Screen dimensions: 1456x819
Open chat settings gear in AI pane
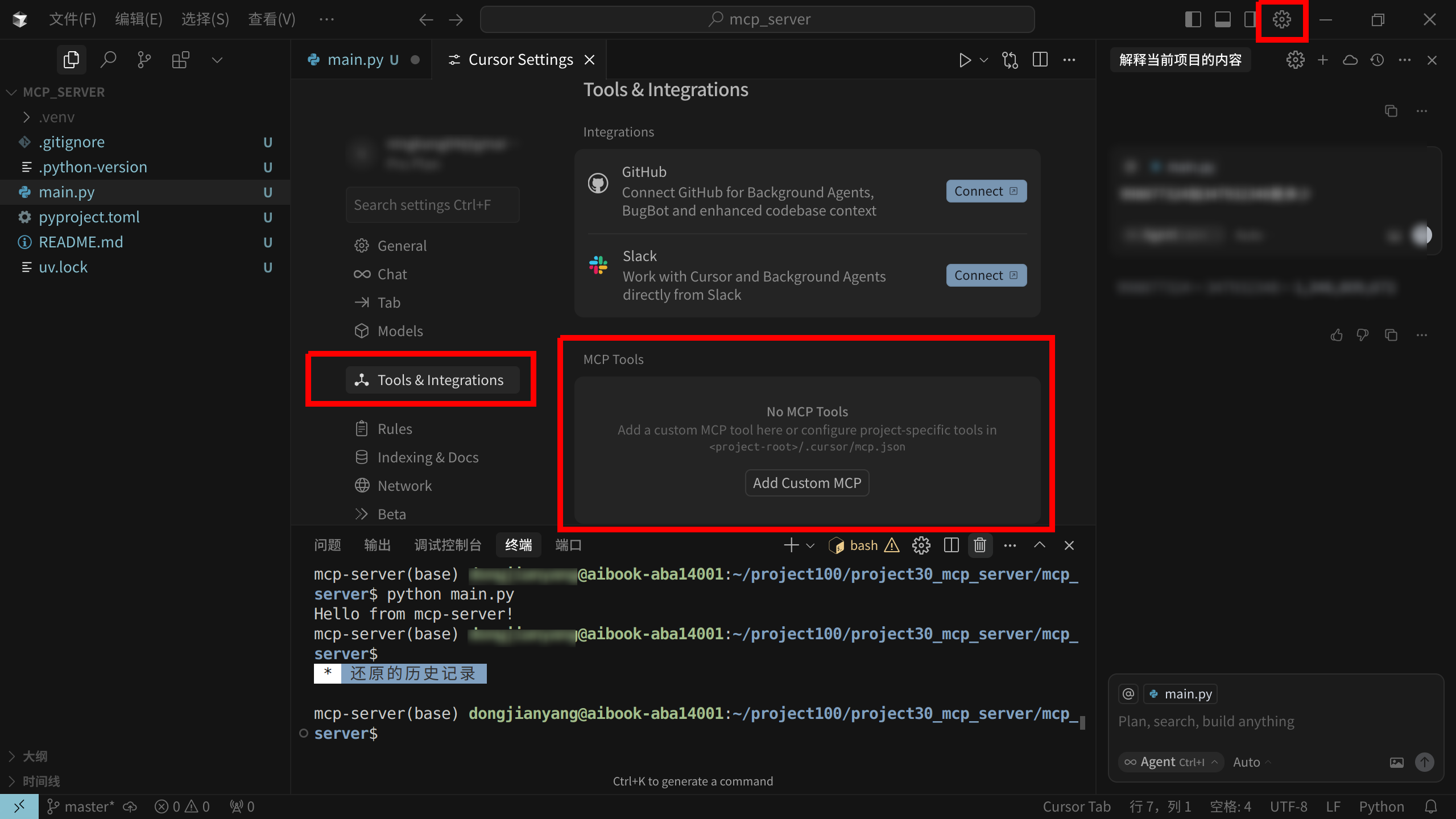[1296, 60]
